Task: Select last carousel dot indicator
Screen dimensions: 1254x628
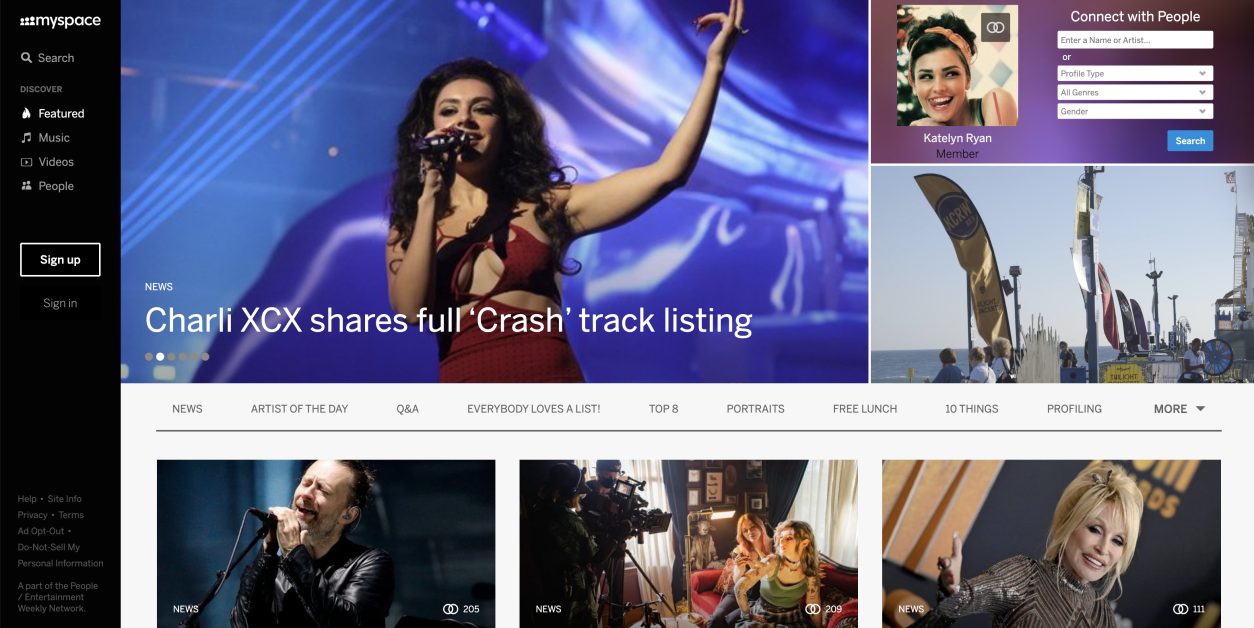Action: (x=205, y=356)
